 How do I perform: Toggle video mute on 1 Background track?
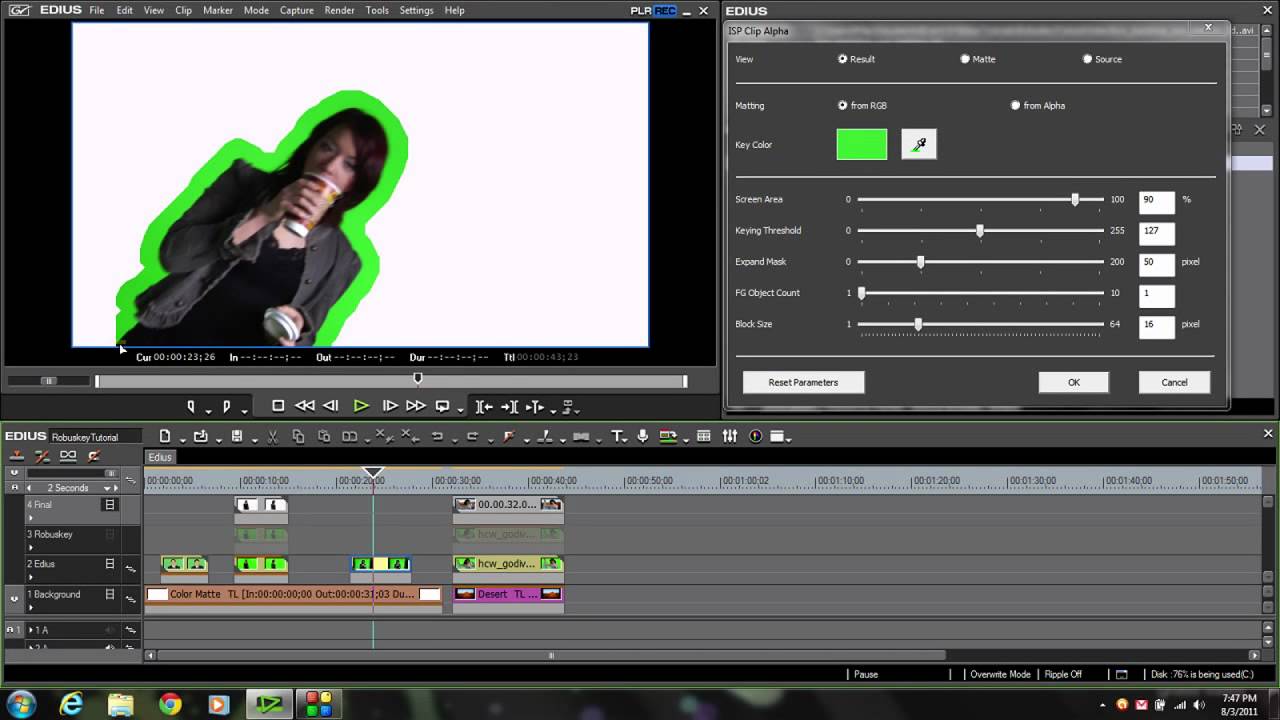click(110, 594)
